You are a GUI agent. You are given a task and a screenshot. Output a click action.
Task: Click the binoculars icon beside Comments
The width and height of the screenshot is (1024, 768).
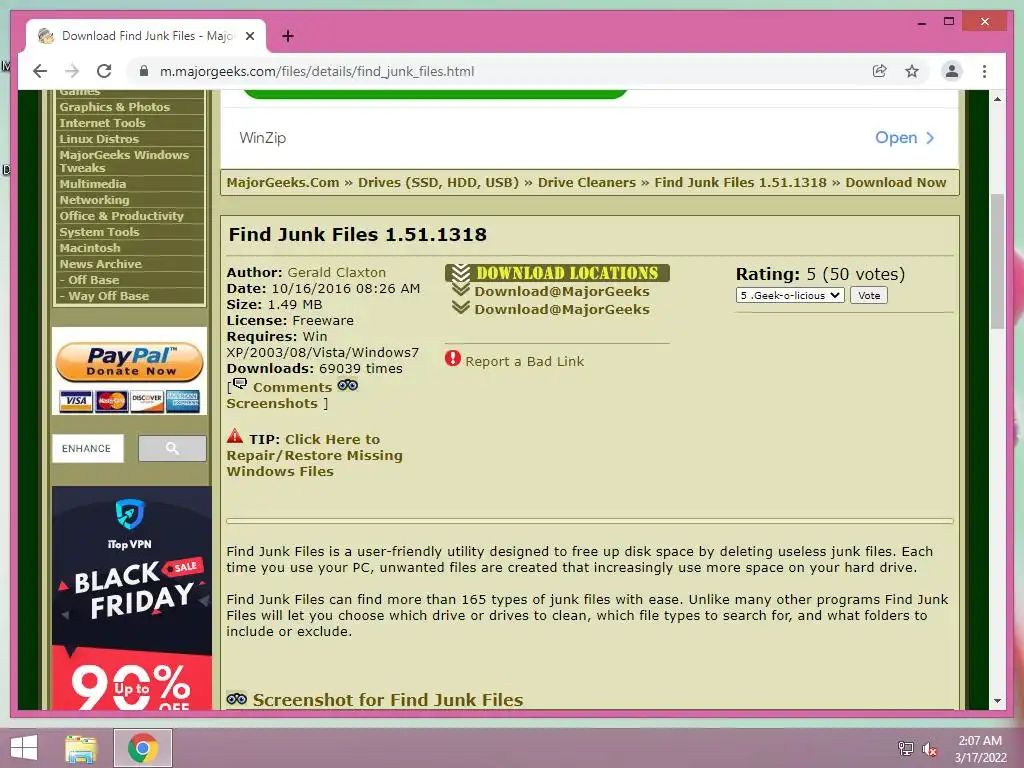pyautogui.click(x=347, y=385)
